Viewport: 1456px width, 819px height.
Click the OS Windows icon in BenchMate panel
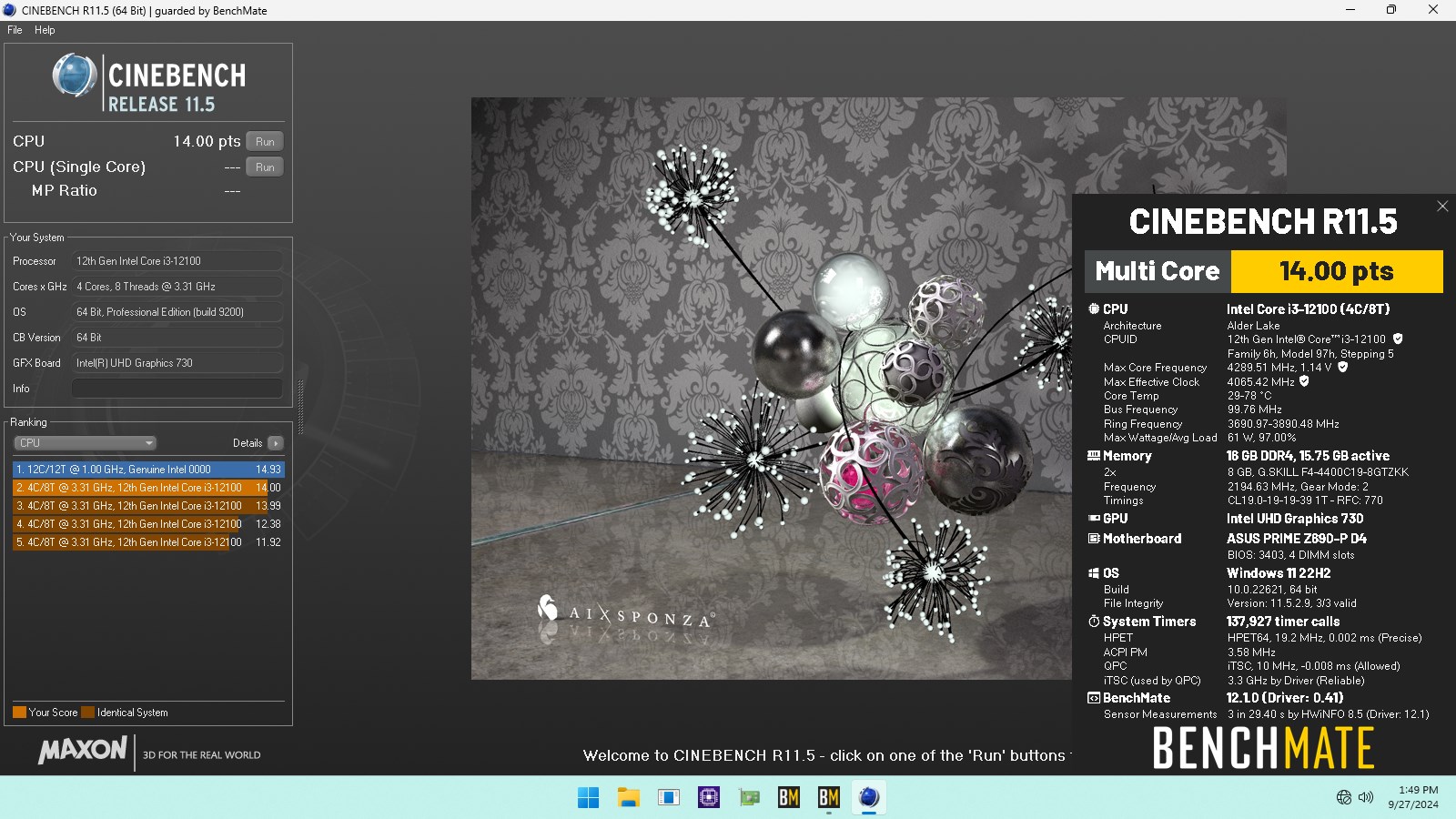pos(1094,573)
